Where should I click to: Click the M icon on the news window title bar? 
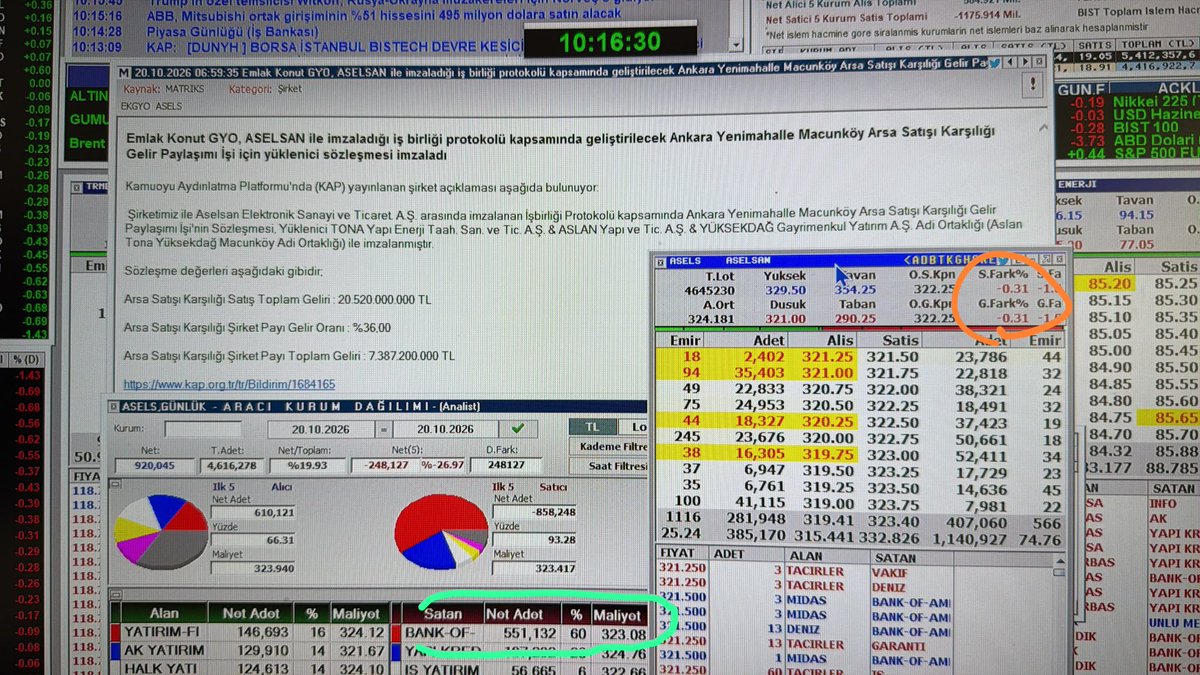[x=122, y=73]
